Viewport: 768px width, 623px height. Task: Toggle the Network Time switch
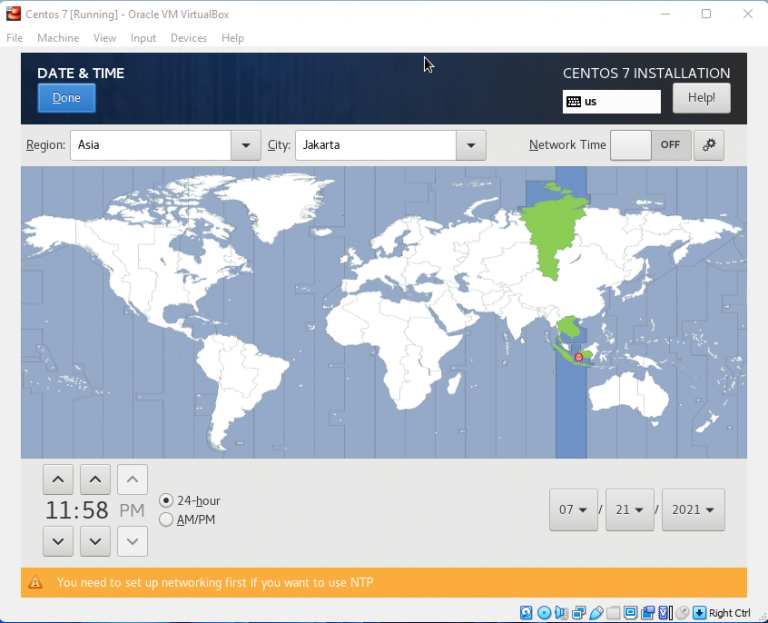[x=650, y=145]
